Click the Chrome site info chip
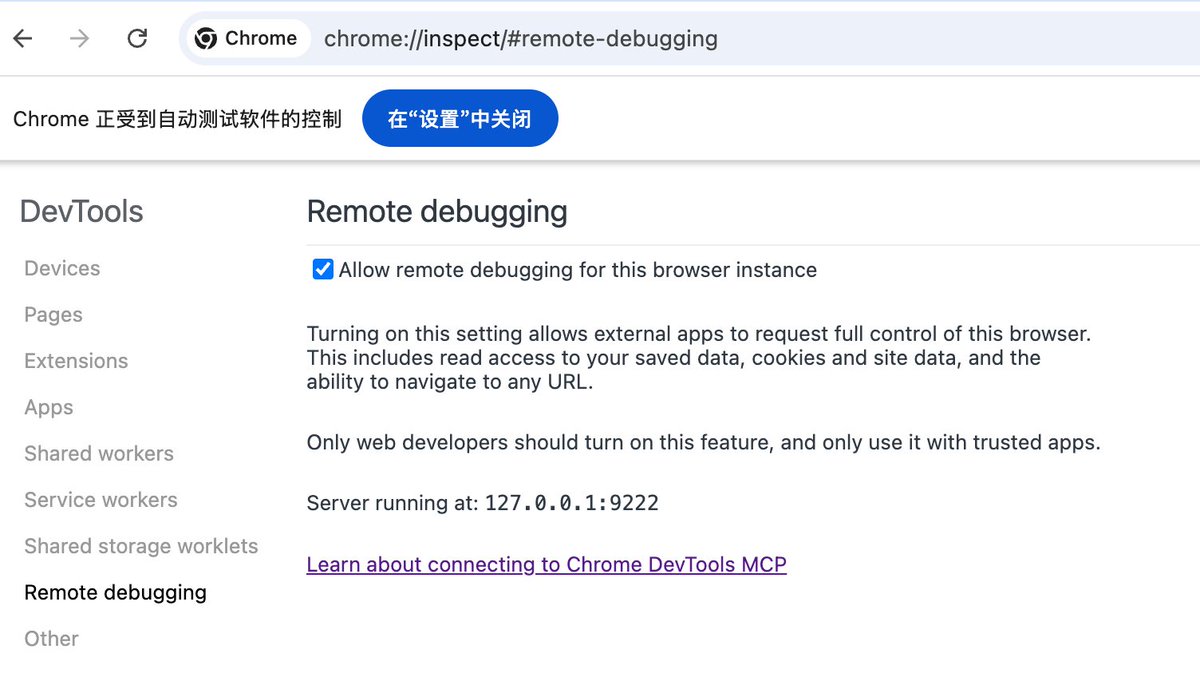 coord(247,39)
